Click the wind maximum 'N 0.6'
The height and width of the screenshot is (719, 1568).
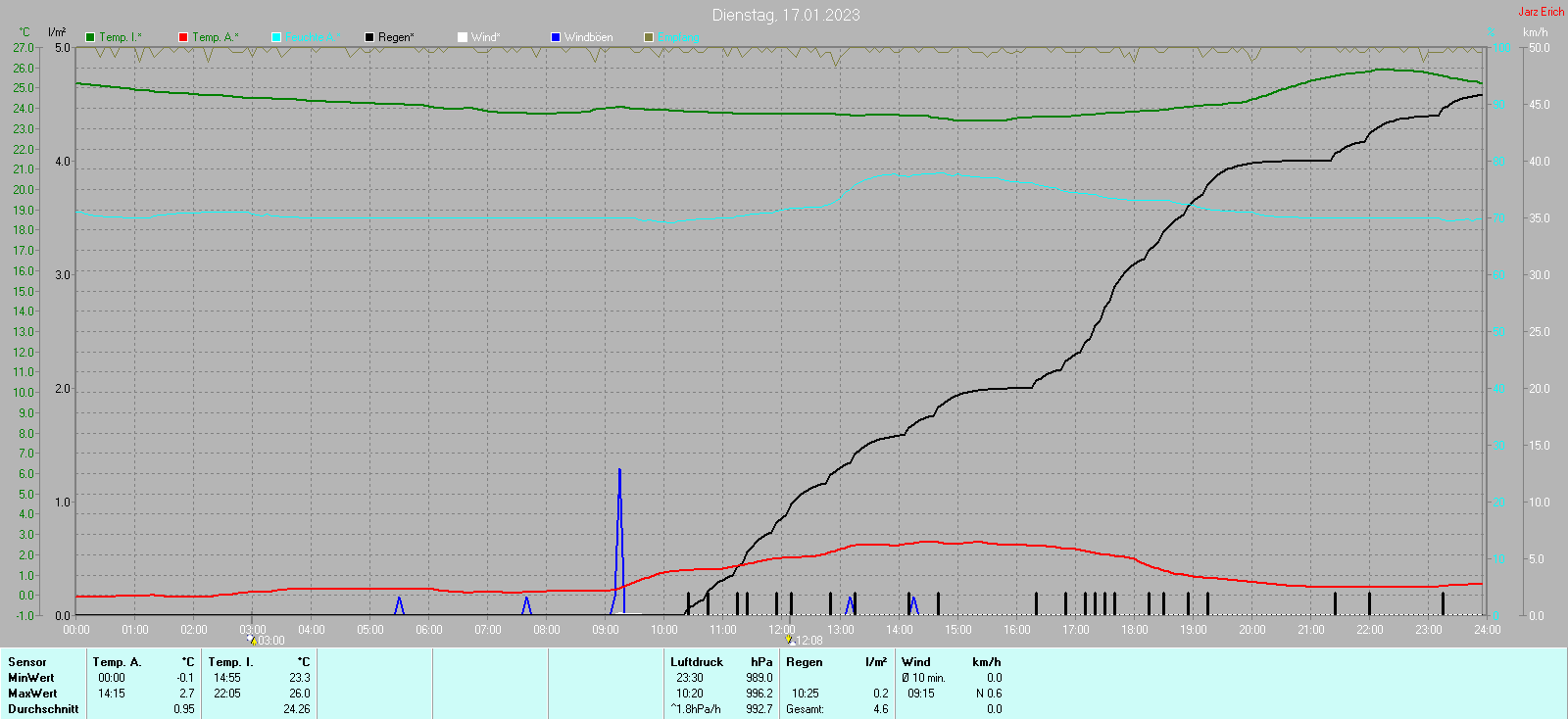pyautogui.click(x=989, y=694)
